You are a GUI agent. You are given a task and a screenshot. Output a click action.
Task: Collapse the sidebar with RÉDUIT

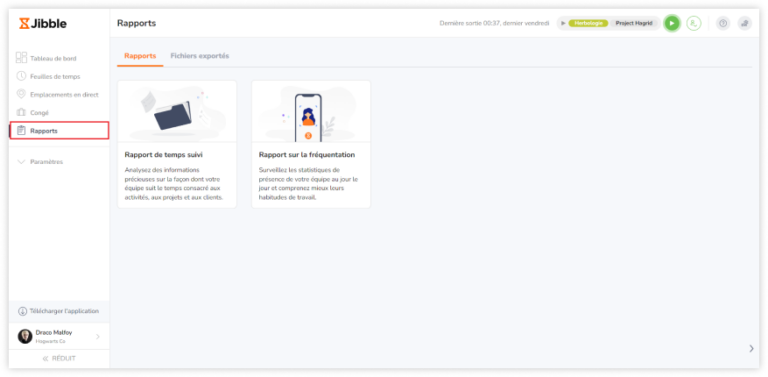click(59, 358)
